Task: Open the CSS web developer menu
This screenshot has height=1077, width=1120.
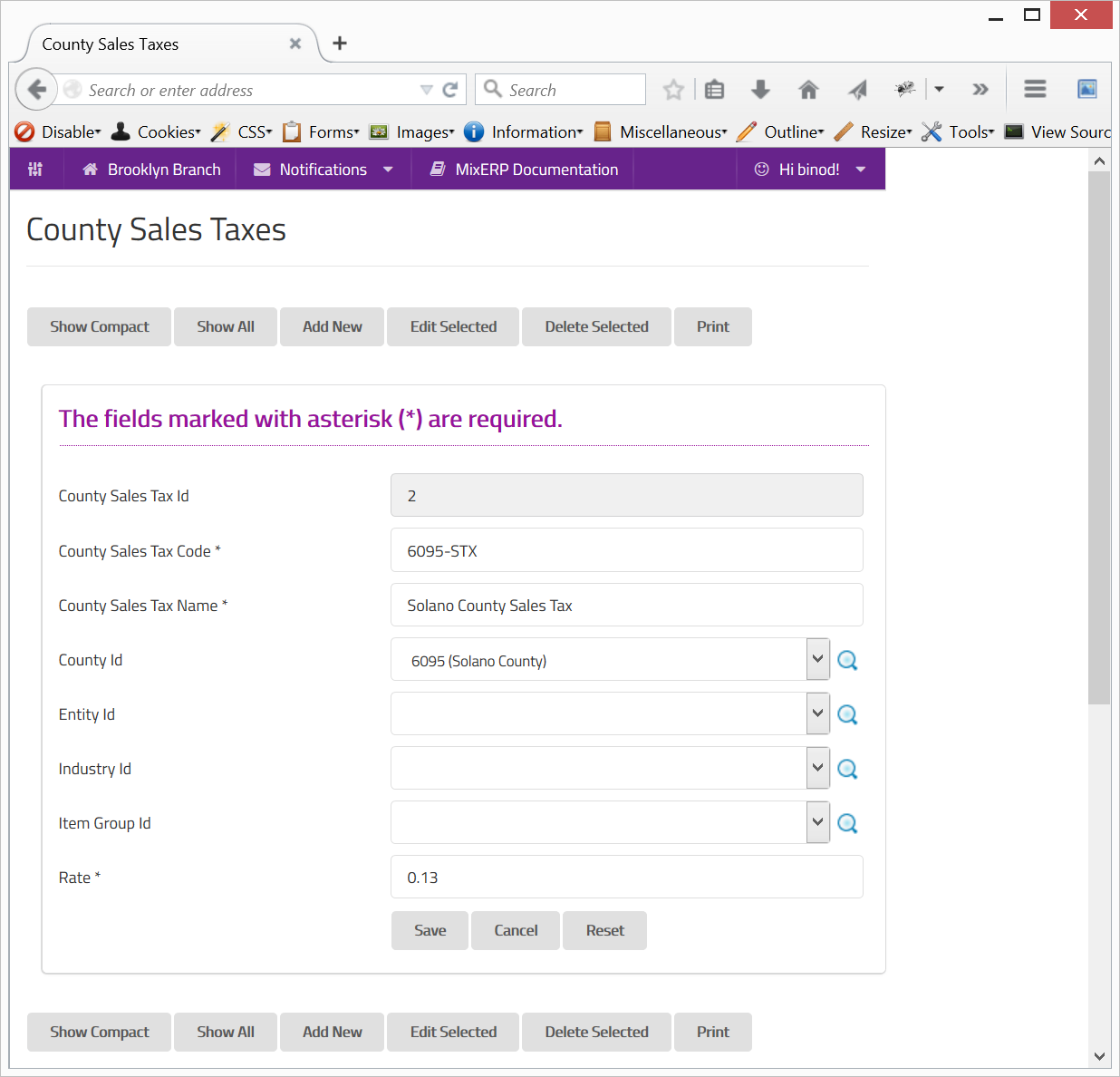Action: tap(242, 132)
